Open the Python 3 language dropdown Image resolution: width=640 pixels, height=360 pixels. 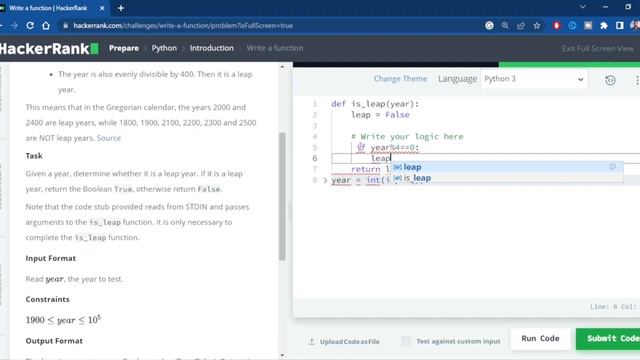[534, 79]
